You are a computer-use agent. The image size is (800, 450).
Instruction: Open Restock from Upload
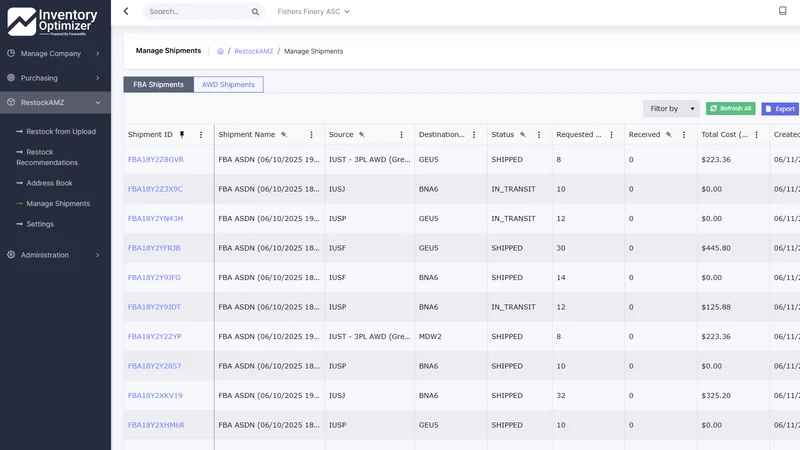click(61, 131)
